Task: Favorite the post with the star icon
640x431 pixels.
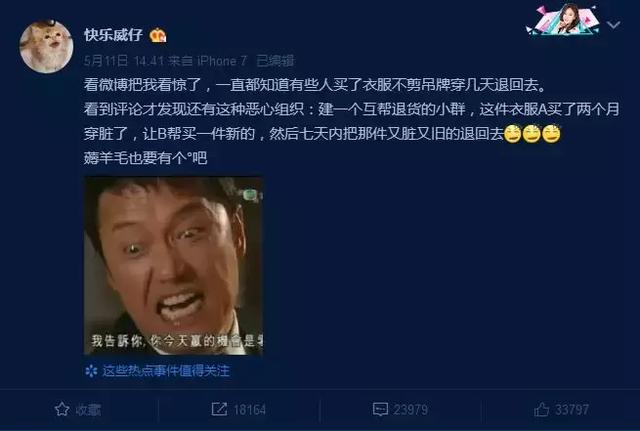Action: pos(62,409)
